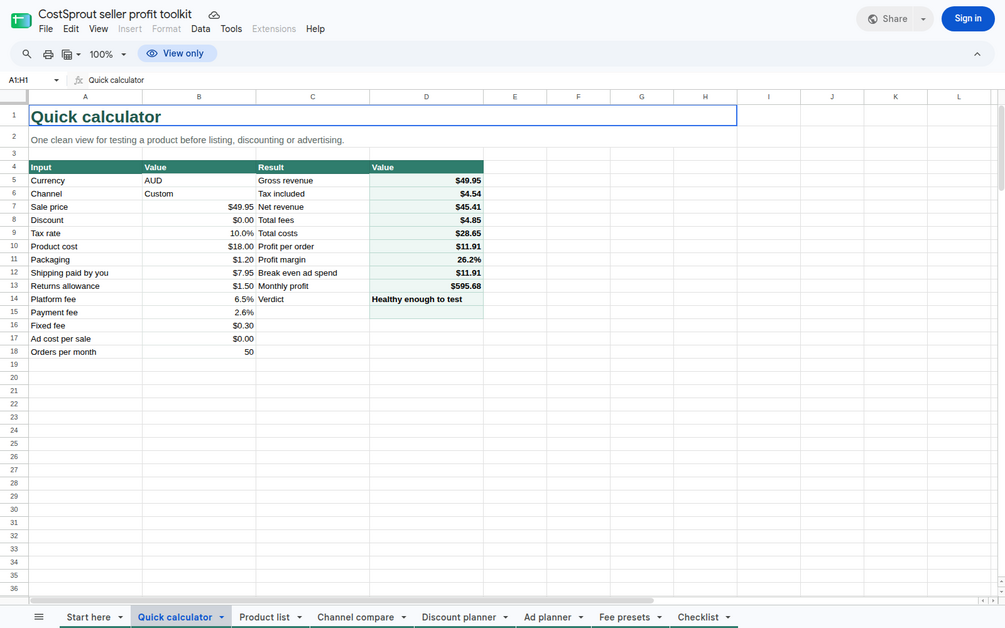Select the Custom channel value cell
Viewport: 1005px width, 628px height.
pyautogui.click(x=199, y=194)
